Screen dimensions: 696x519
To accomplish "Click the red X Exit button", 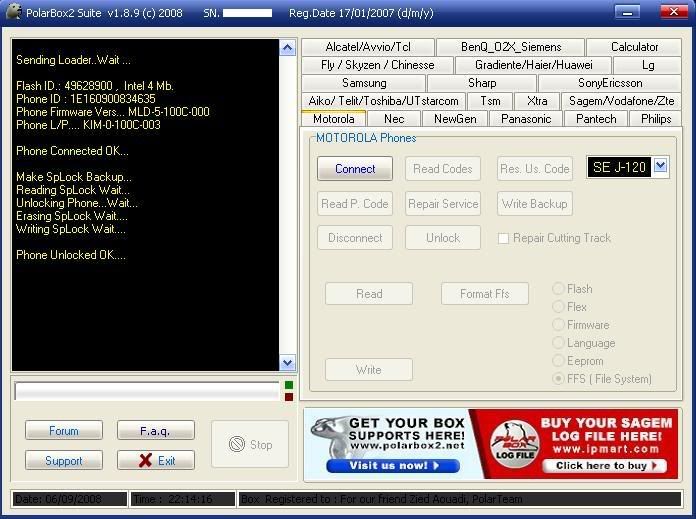I will click(156, 460).
